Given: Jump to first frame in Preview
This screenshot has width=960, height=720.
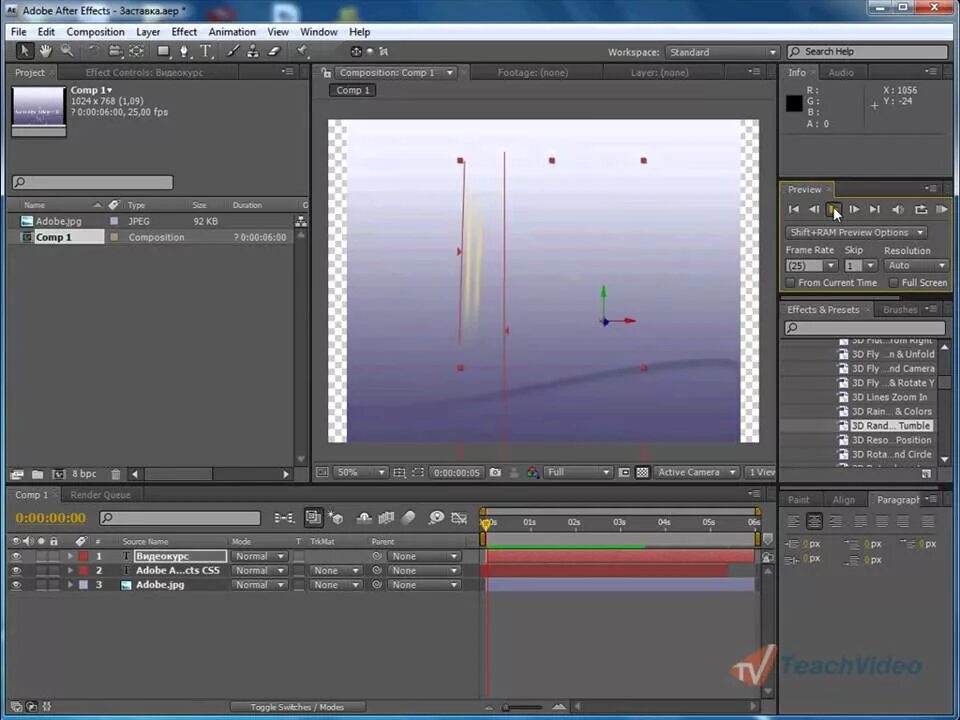Looking at the screenshot, I should click(x=794, y=209).
